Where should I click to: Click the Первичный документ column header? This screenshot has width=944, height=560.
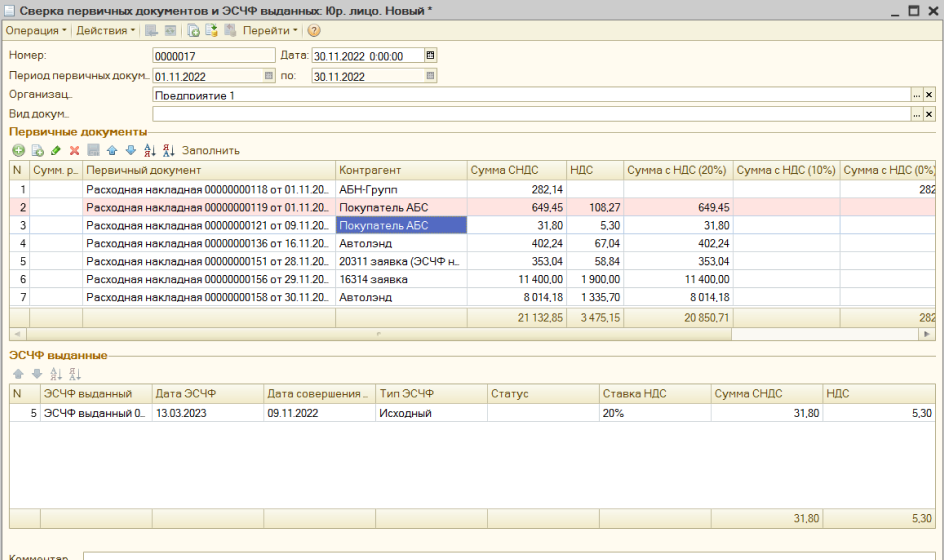[x=209, y=170]
